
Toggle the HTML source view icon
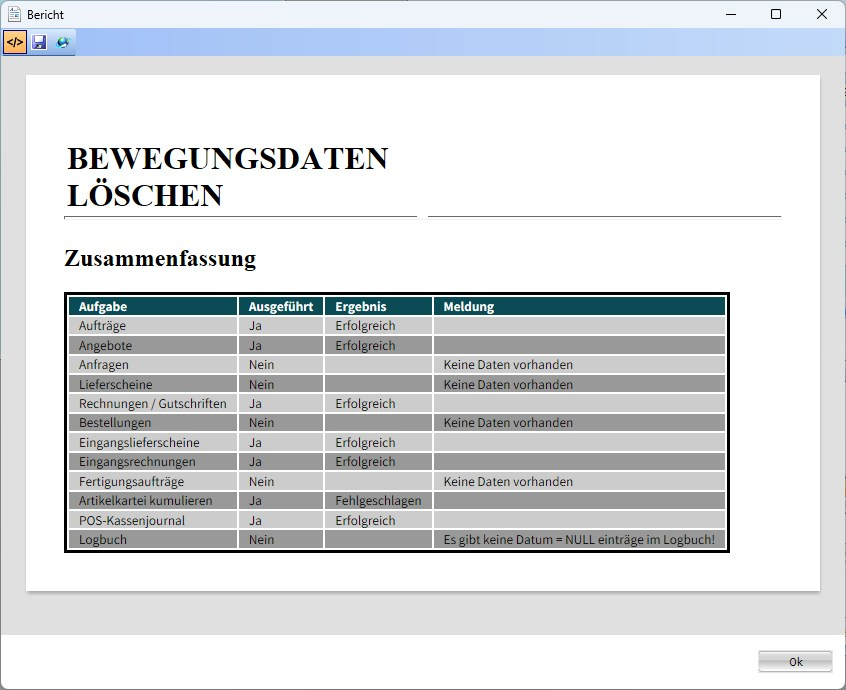coord(15,42)
